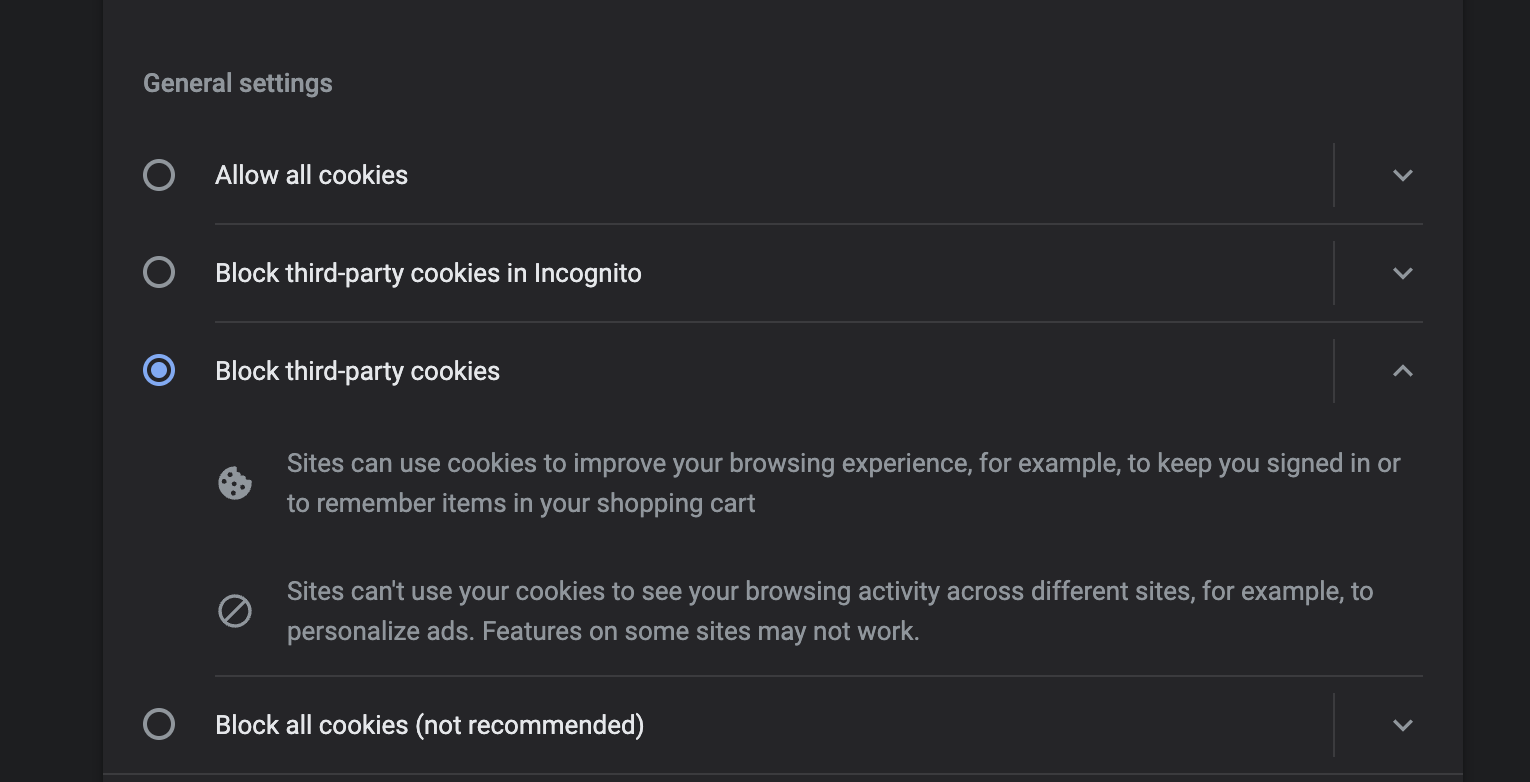This screenshot has width=1530, height=782.
Task: Click the Block third-party cookies in Incognito label
Action: pyautogui.click(x=428, y=272)
